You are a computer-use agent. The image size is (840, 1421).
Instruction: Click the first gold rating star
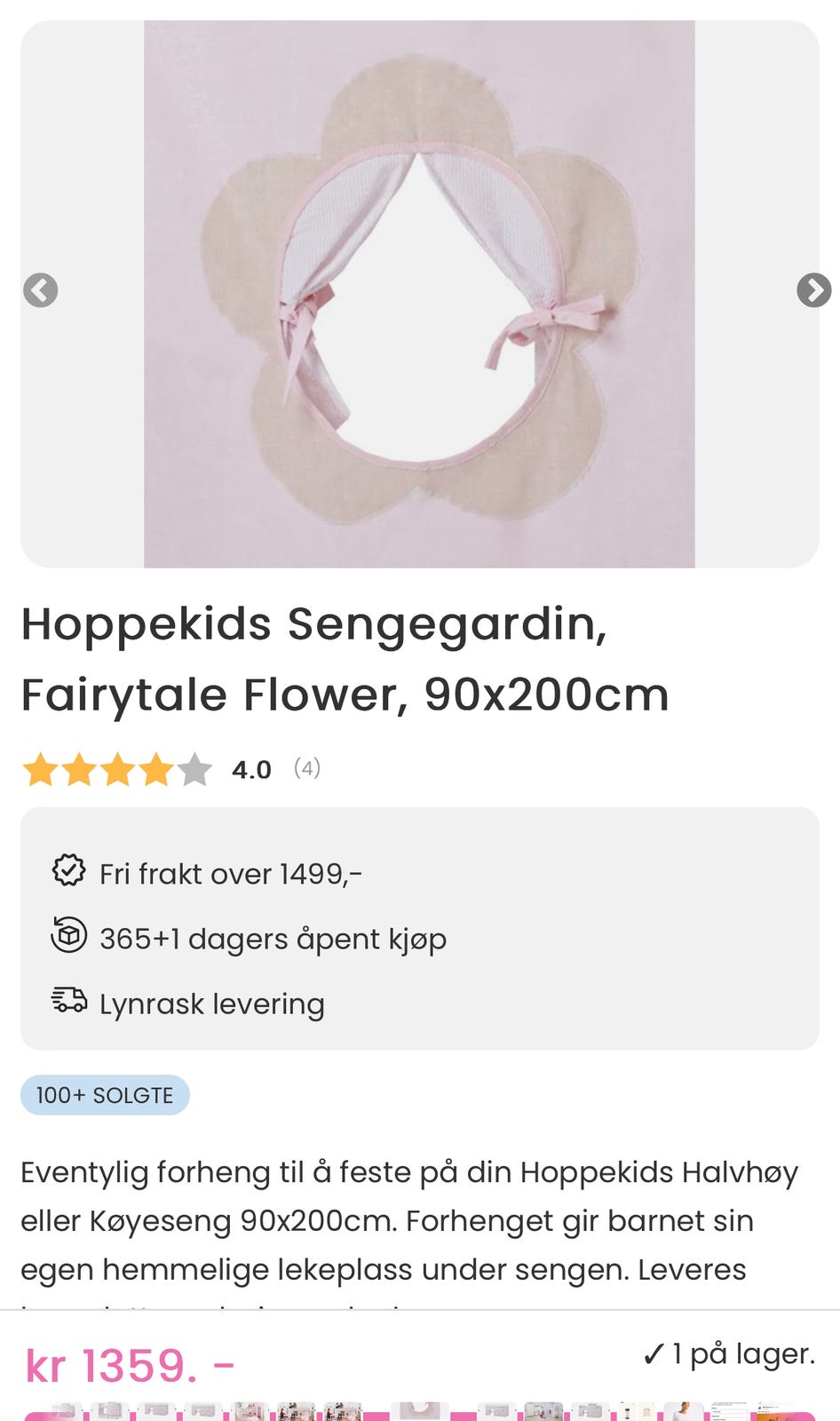pyautogui.click(x=40, y=770)
